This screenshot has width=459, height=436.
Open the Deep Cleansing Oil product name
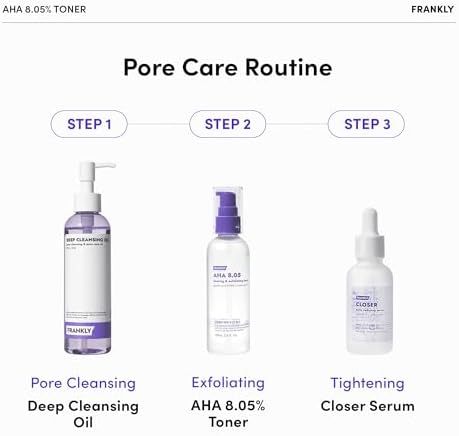[x=83, y=414]
